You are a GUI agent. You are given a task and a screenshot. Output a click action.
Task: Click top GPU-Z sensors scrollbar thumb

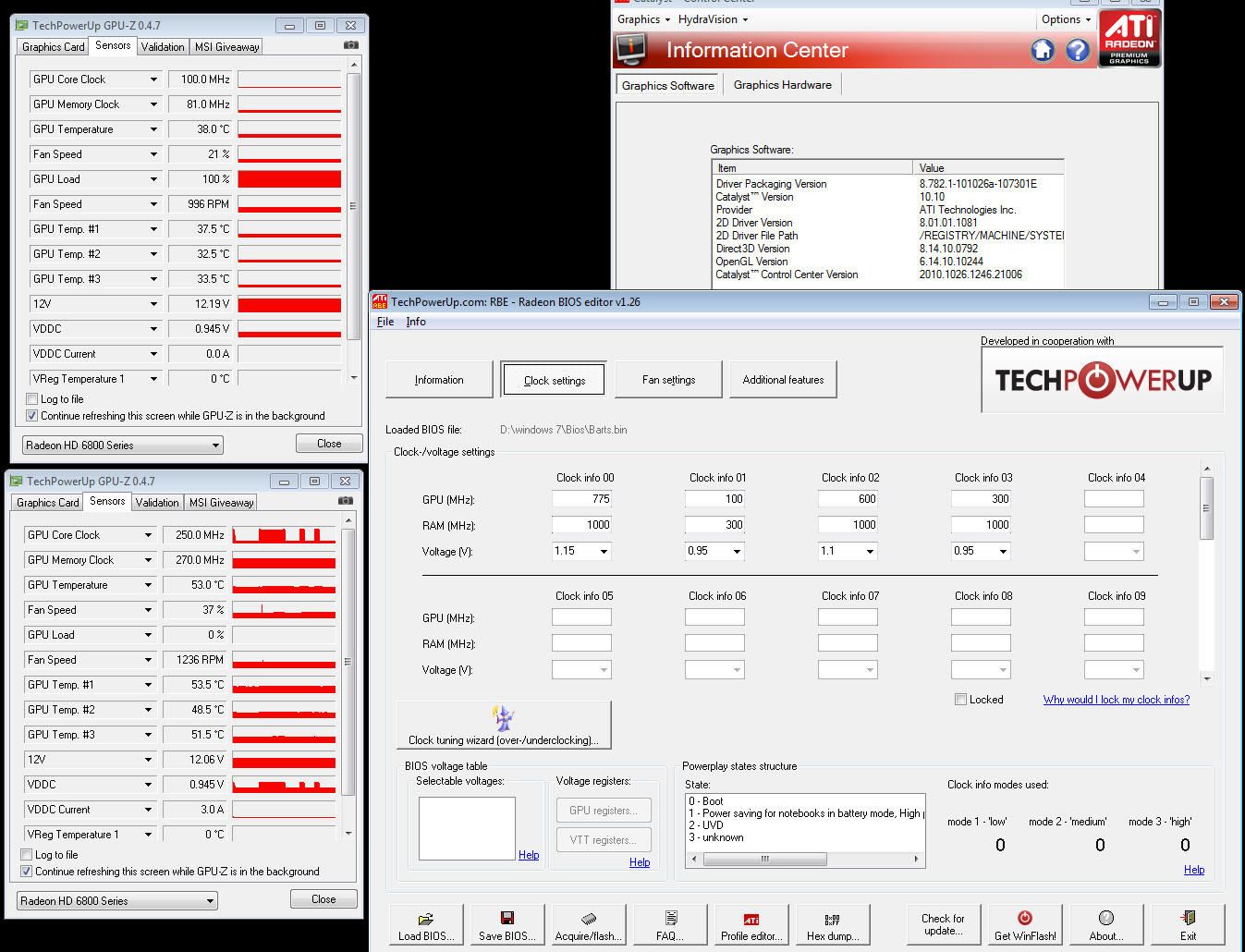pos(353,205)
